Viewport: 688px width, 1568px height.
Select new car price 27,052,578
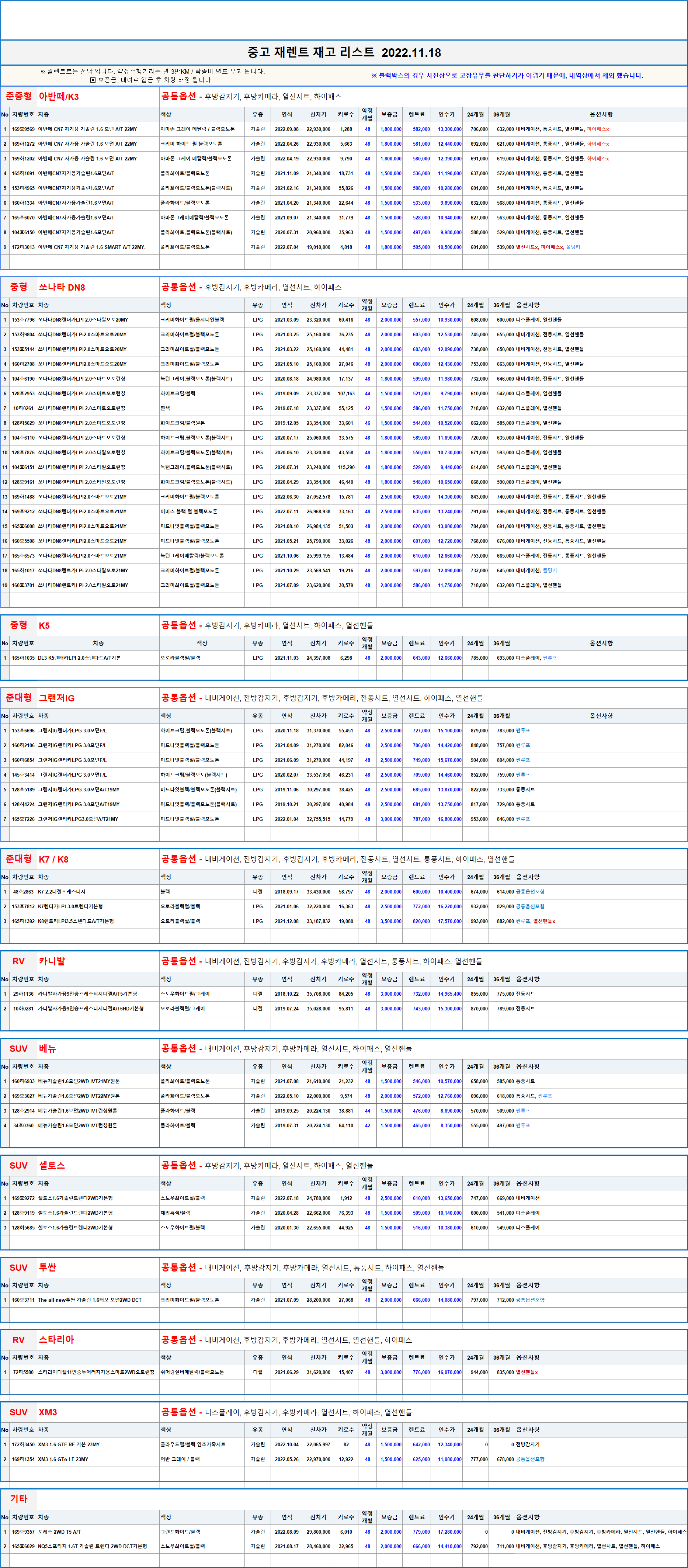point(319,497)
